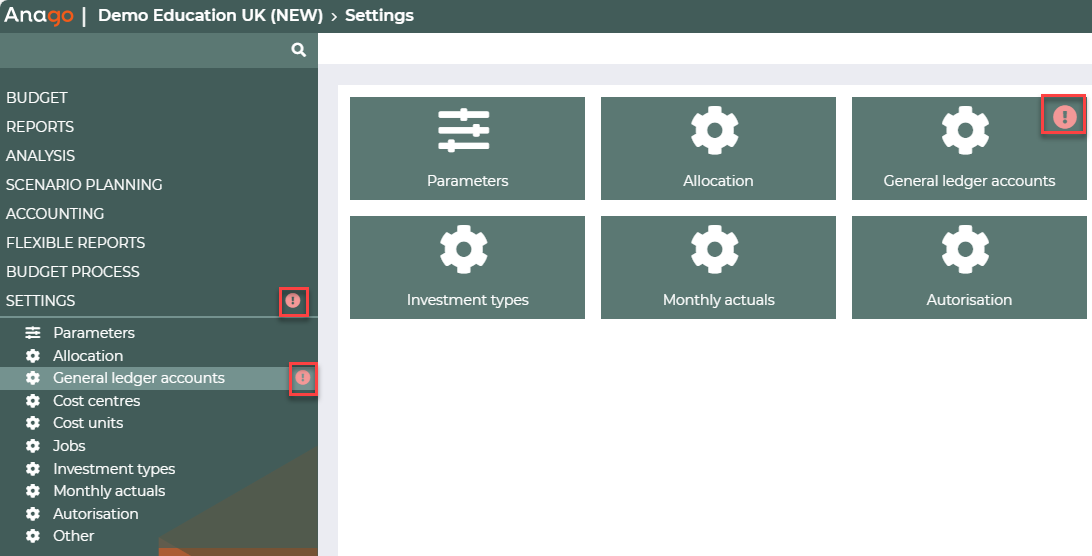Image resolution: width=1092 pixels, height=556 pixels.
Task: Open the Parameters tile label
Action: click(467, 181)
